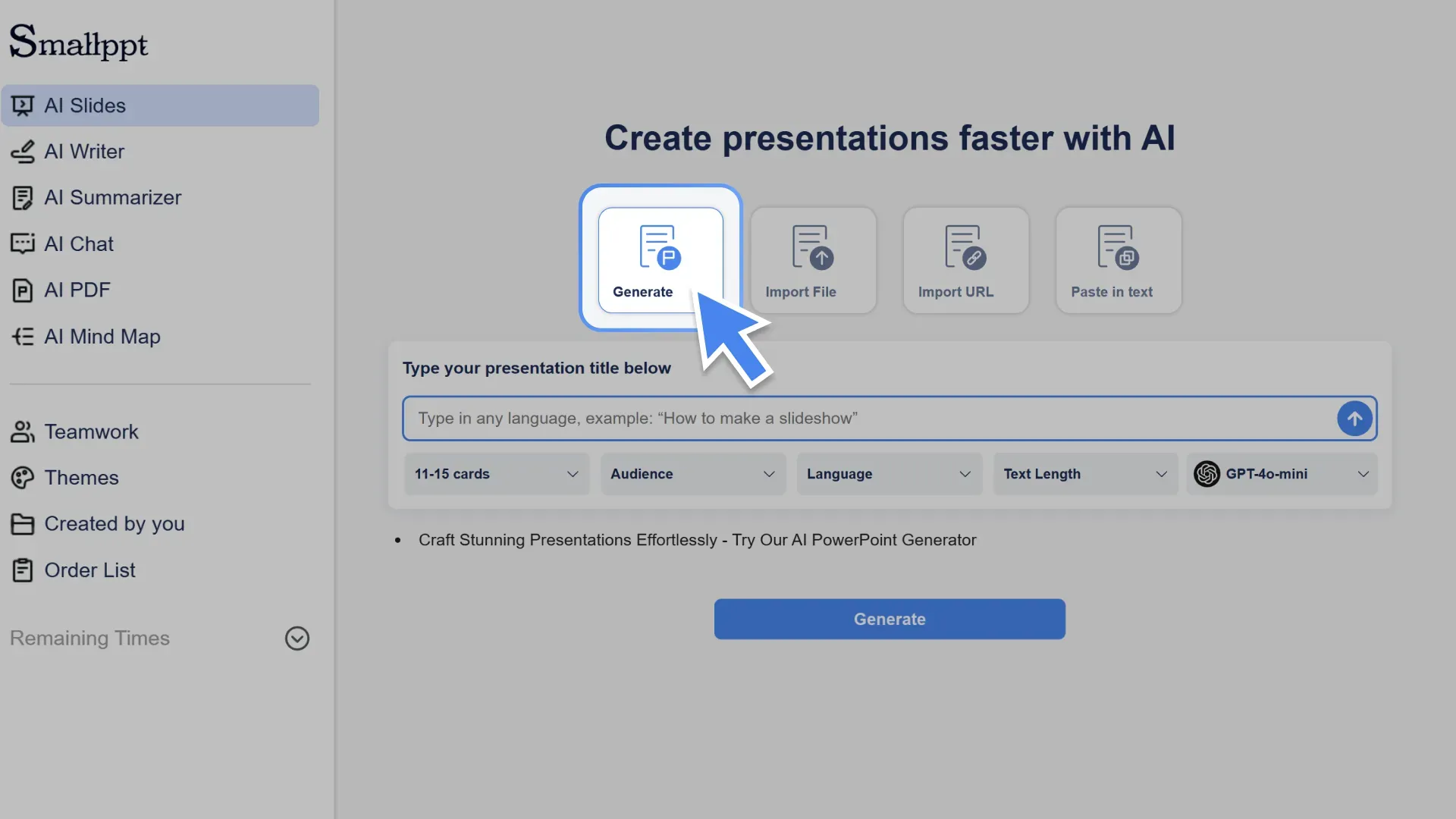This screenshot has height=819, width=1456.
Task: Expand the Remaining Times chevron
Action: coord(297,638)
